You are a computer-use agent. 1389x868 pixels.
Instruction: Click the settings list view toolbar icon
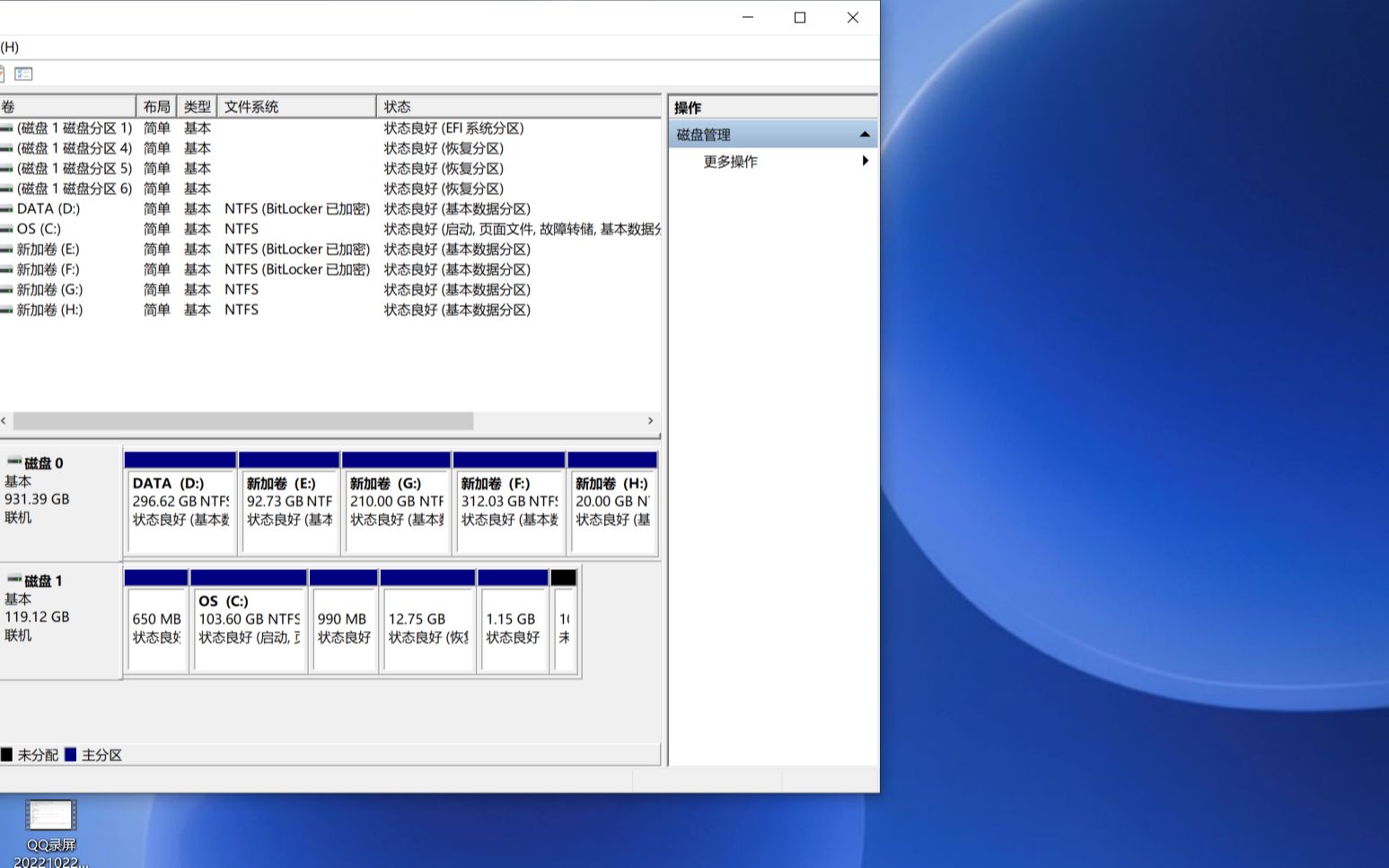(x=23, y=74)
